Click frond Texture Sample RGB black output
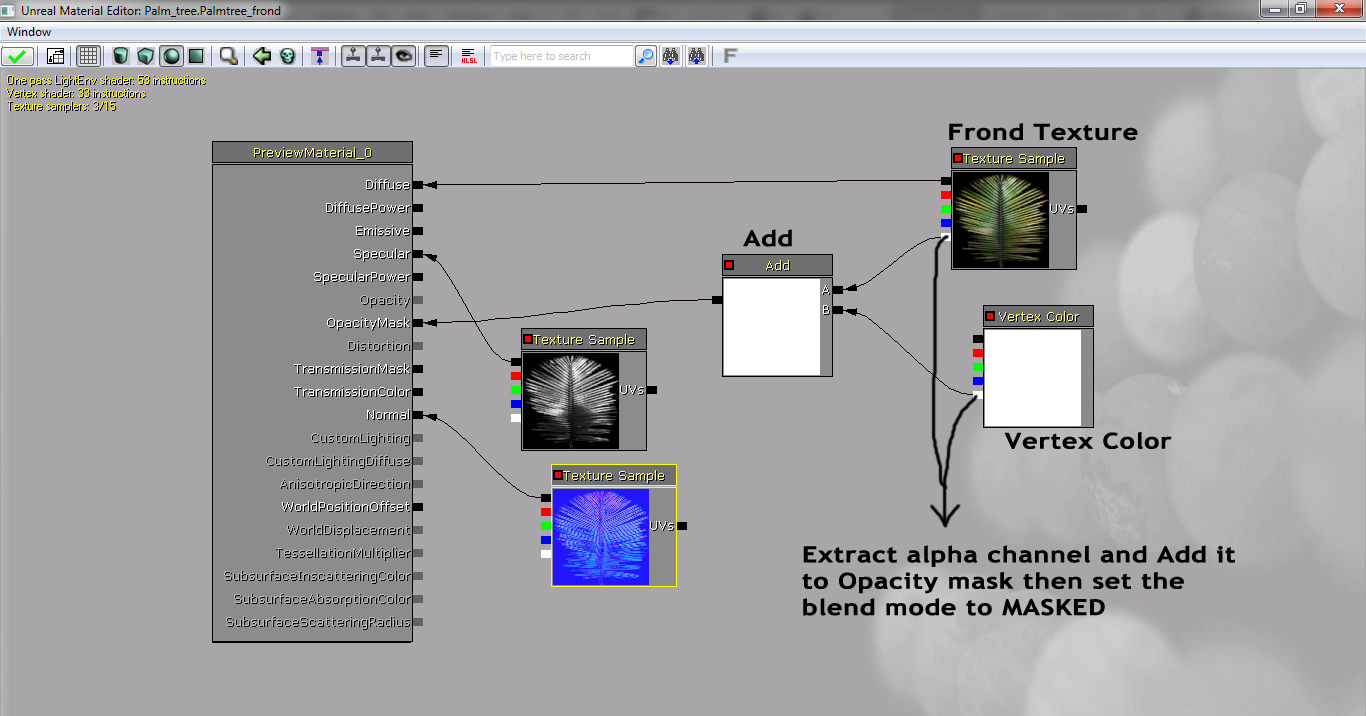Image resolution: width=1366 pixels, height=716 pixels. coord(946,181)
